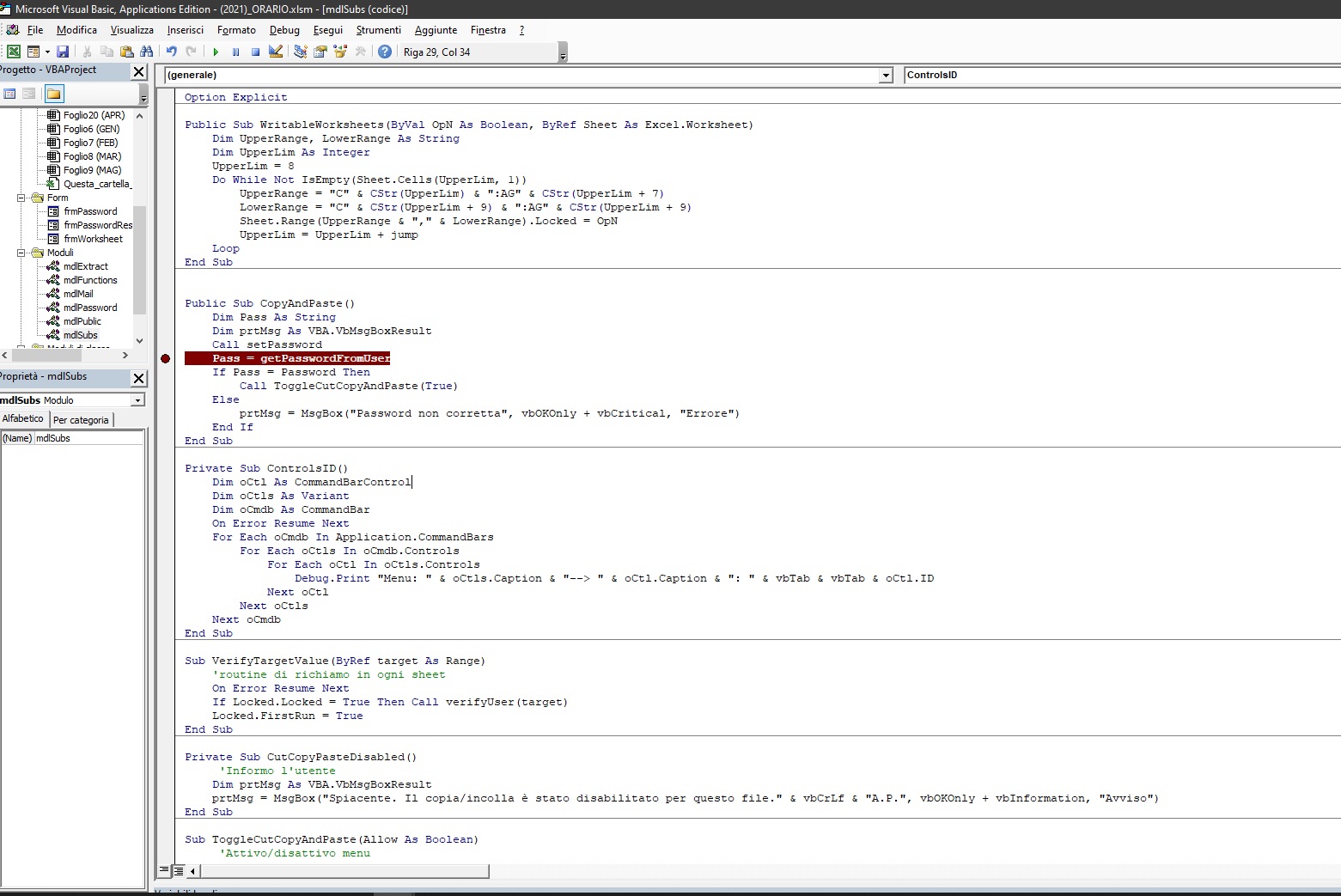Open the Esegui menu
The height and width of the screenshot is (896, 1341).
pos(328,30)
